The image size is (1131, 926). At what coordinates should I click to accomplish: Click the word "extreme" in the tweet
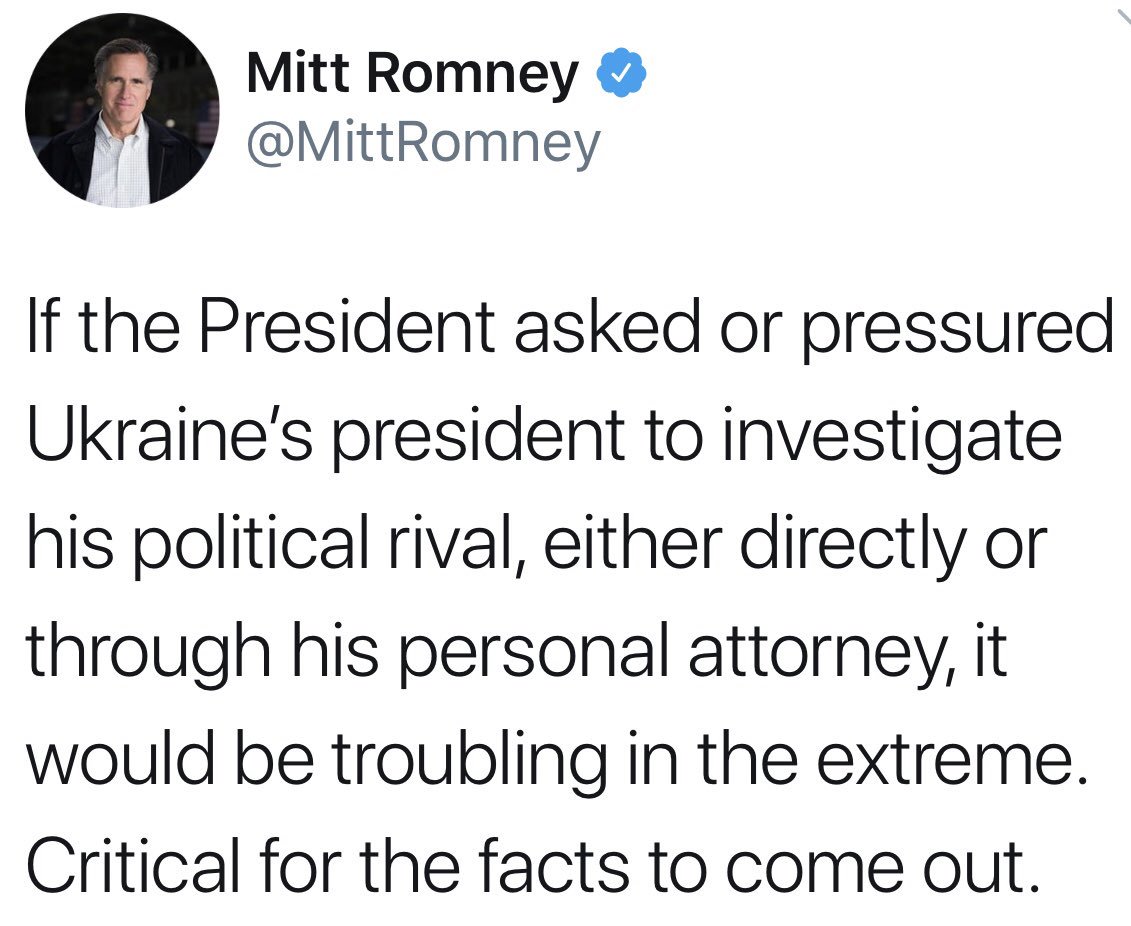pyautogui.click(x=943, y=762)
